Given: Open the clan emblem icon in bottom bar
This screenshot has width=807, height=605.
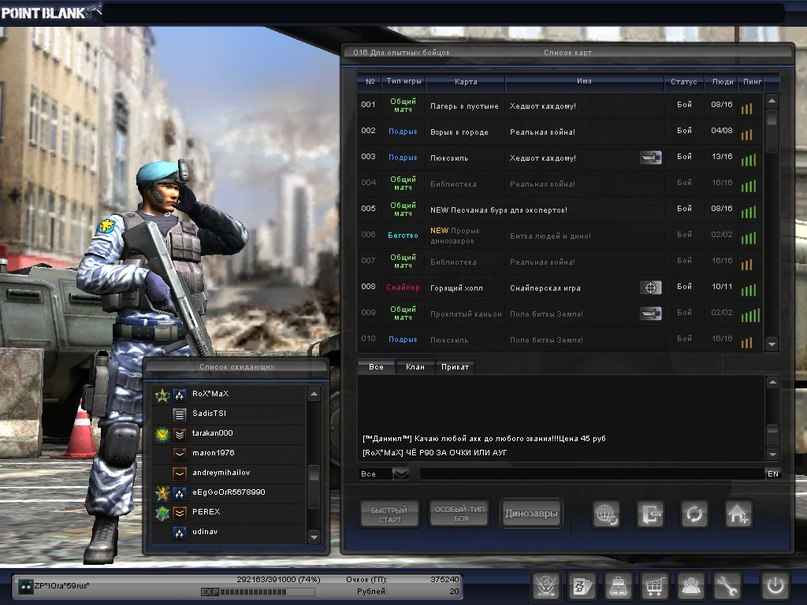Looking at the screenshot, I should [x=546, y=585].
